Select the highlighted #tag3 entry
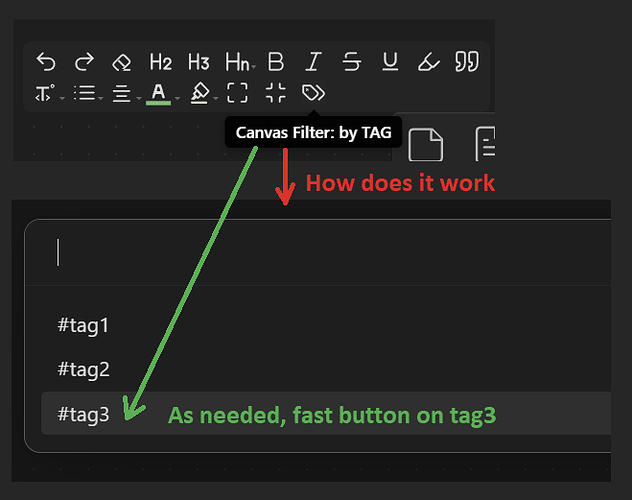This screenshot has width=632, height=500. pos(326,413)
